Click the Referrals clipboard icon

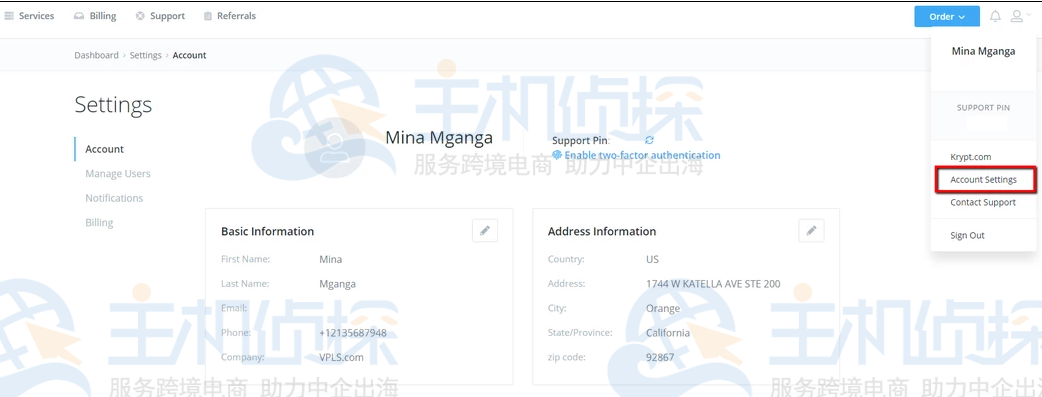[x=208, y=16]
